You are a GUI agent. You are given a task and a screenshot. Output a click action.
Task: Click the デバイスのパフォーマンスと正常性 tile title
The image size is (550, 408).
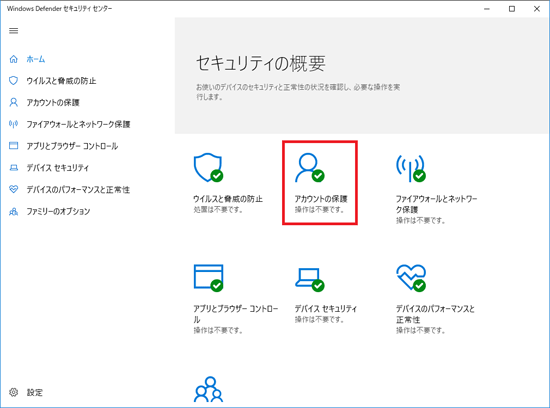[435, 314]
